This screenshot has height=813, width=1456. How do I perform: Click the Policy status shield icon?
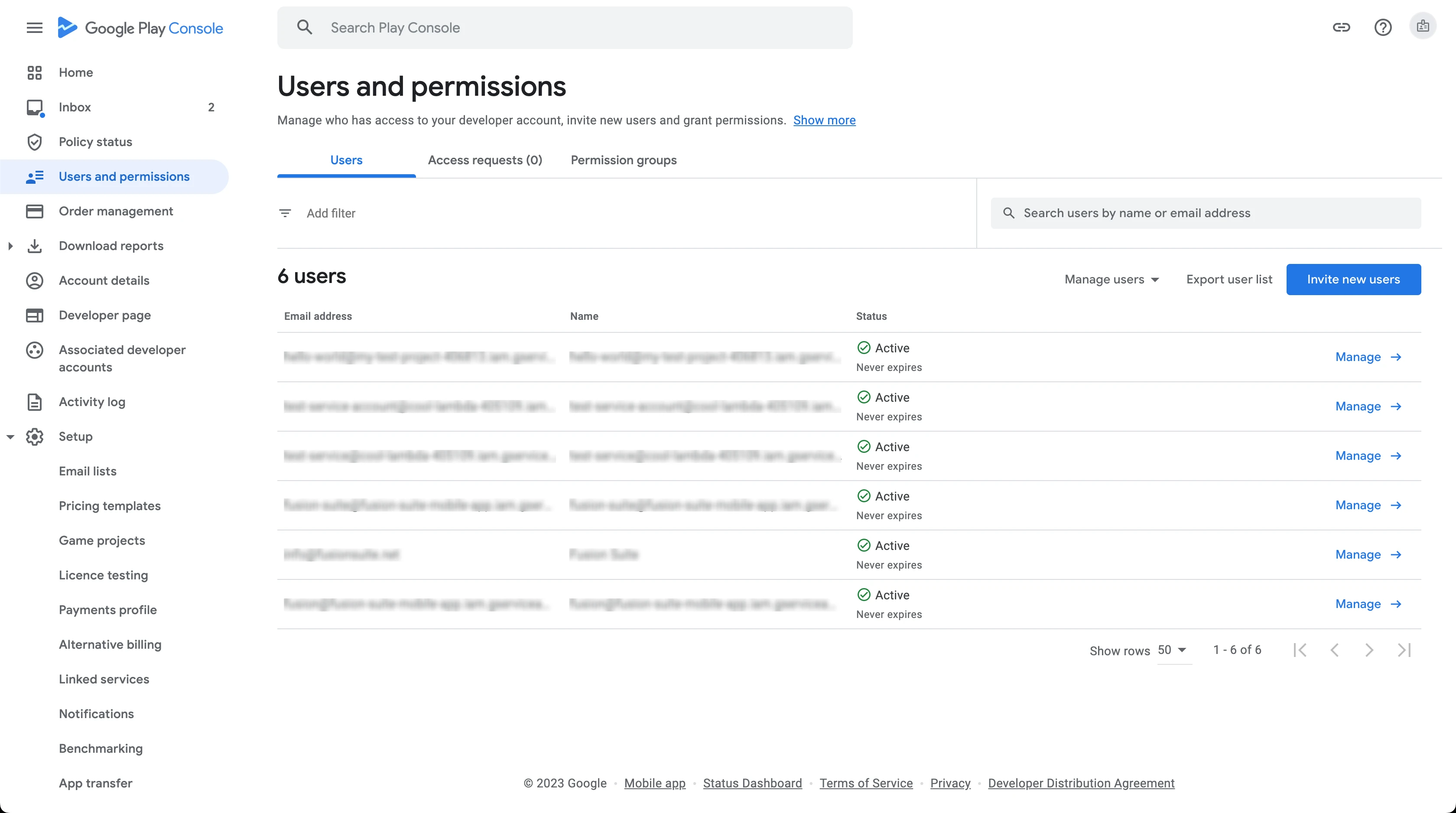(35, 142)
